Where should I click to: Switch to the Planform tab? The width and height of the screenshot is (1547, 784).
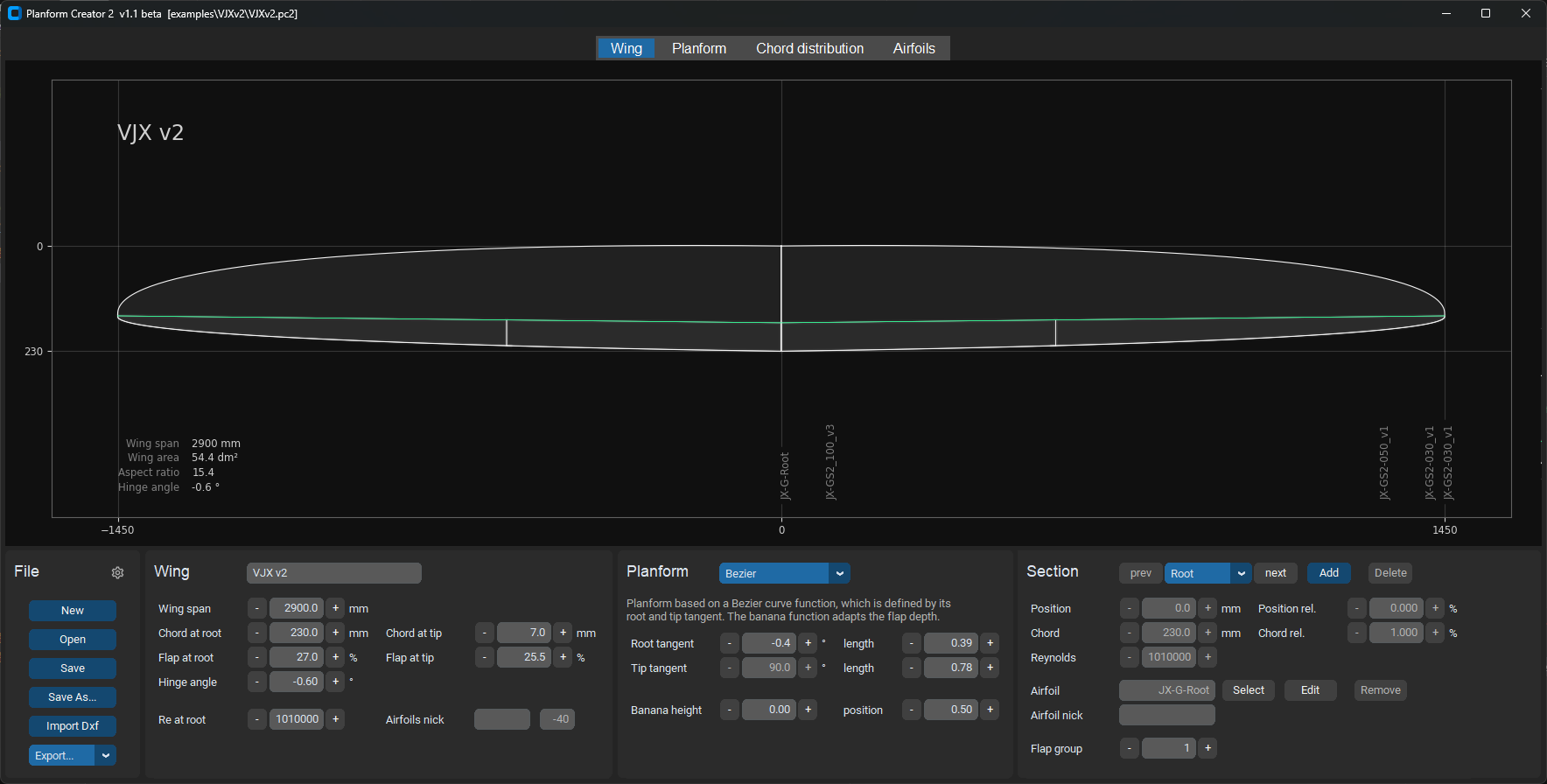[x=699, y=48]
